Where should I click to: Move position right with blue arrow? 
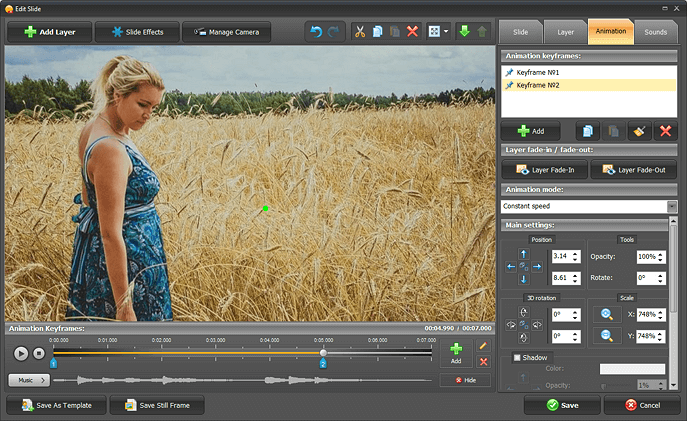click(x=537, y=266)
